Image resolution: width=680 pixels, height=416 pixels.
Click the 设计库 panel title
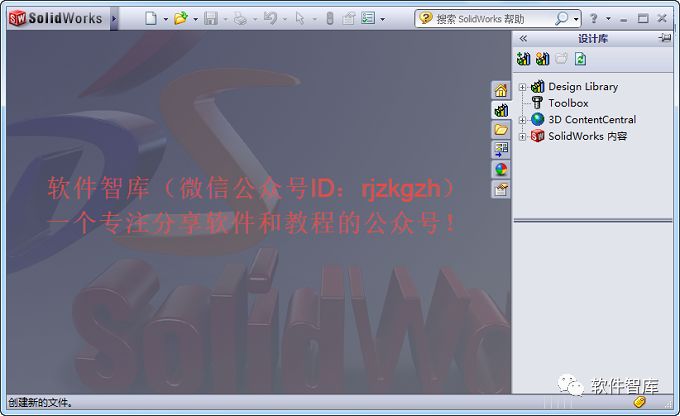(x=592, y=39)
